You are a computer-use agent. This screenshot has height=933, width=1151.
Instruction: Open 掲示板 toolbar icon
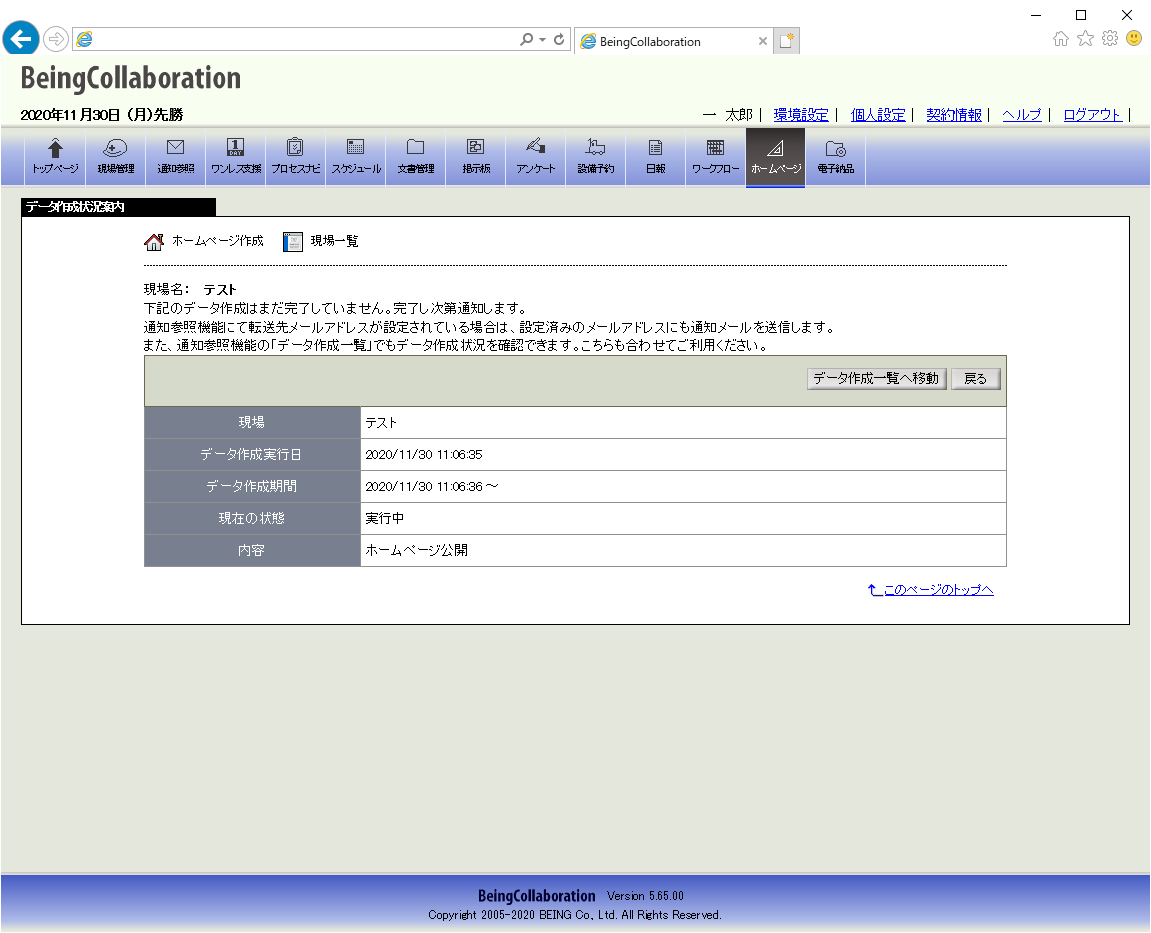tap(476, 156)
